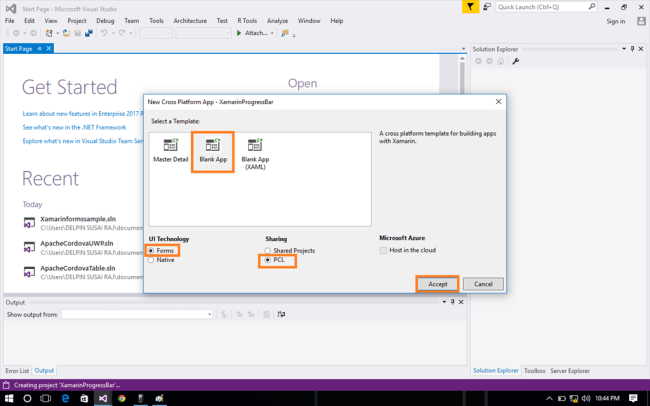650x406 pixels.
Task: Switch to the Toolbox tab
Action: (x=534, y=371)
